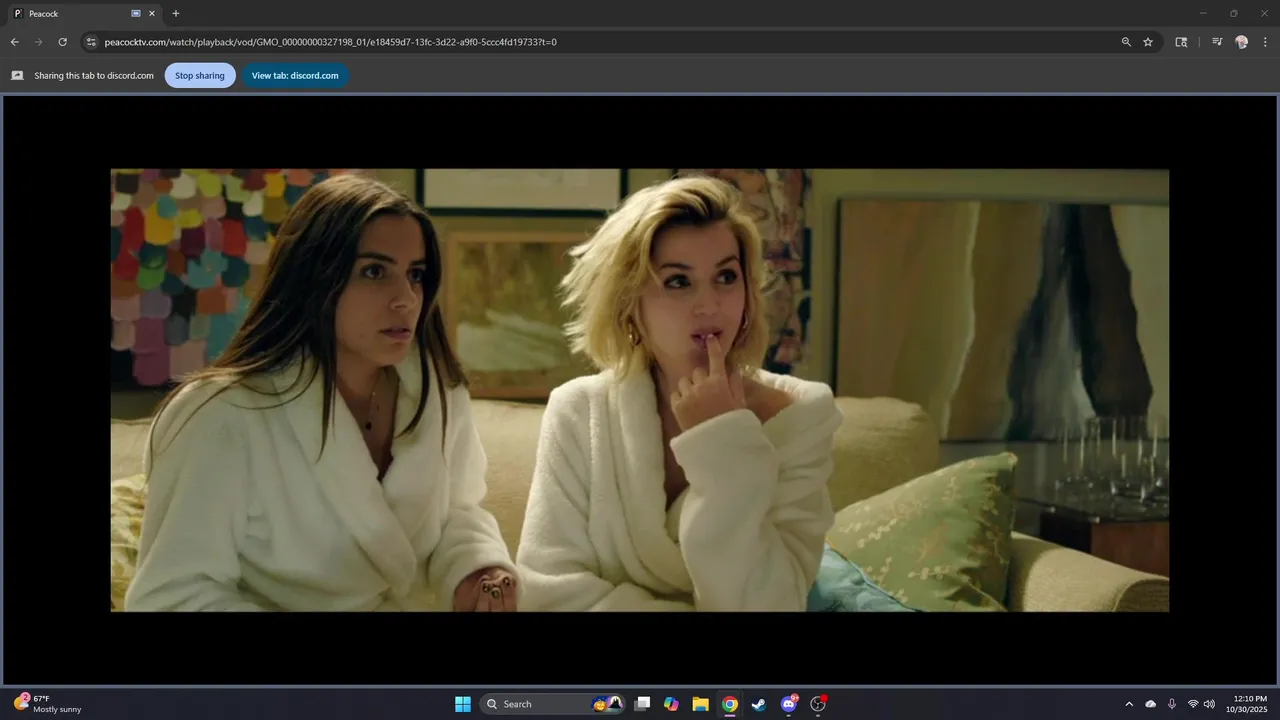Open the volume speaker tray icon
The height and width of the screenshot is (720, 1280).
tap(1209, 704)
